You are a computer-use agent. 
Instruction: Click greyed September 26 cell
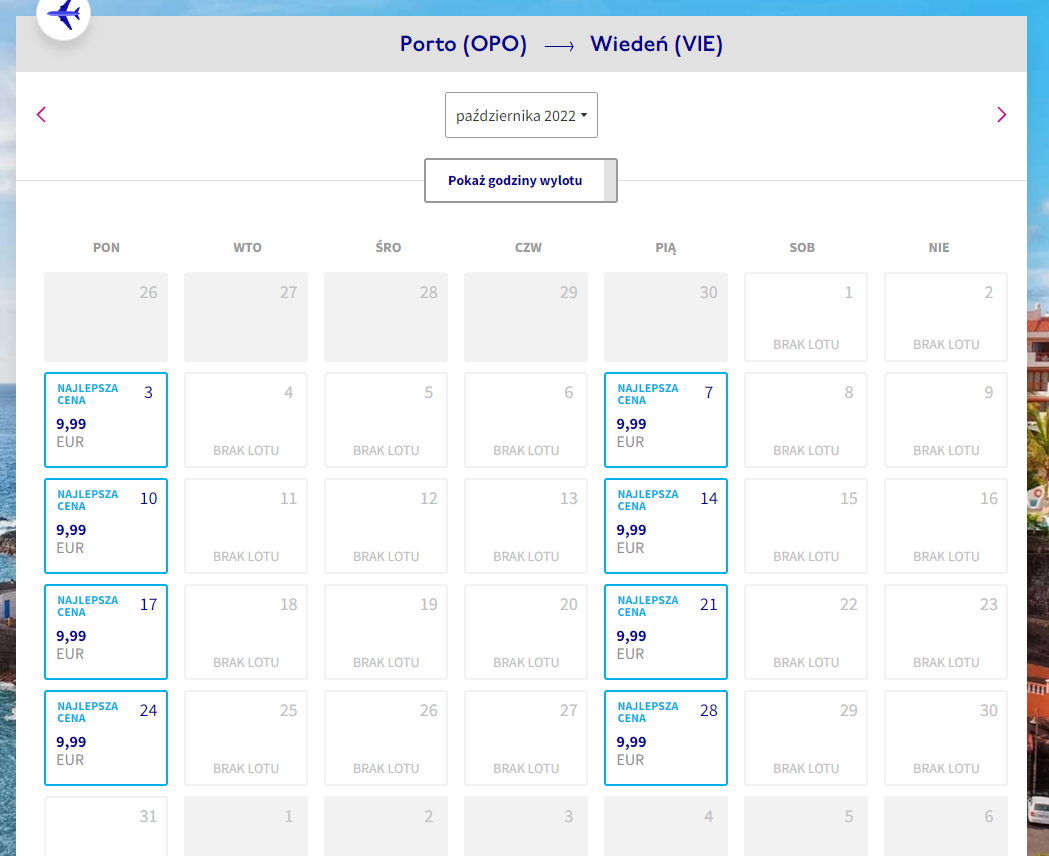coord(106,317)
